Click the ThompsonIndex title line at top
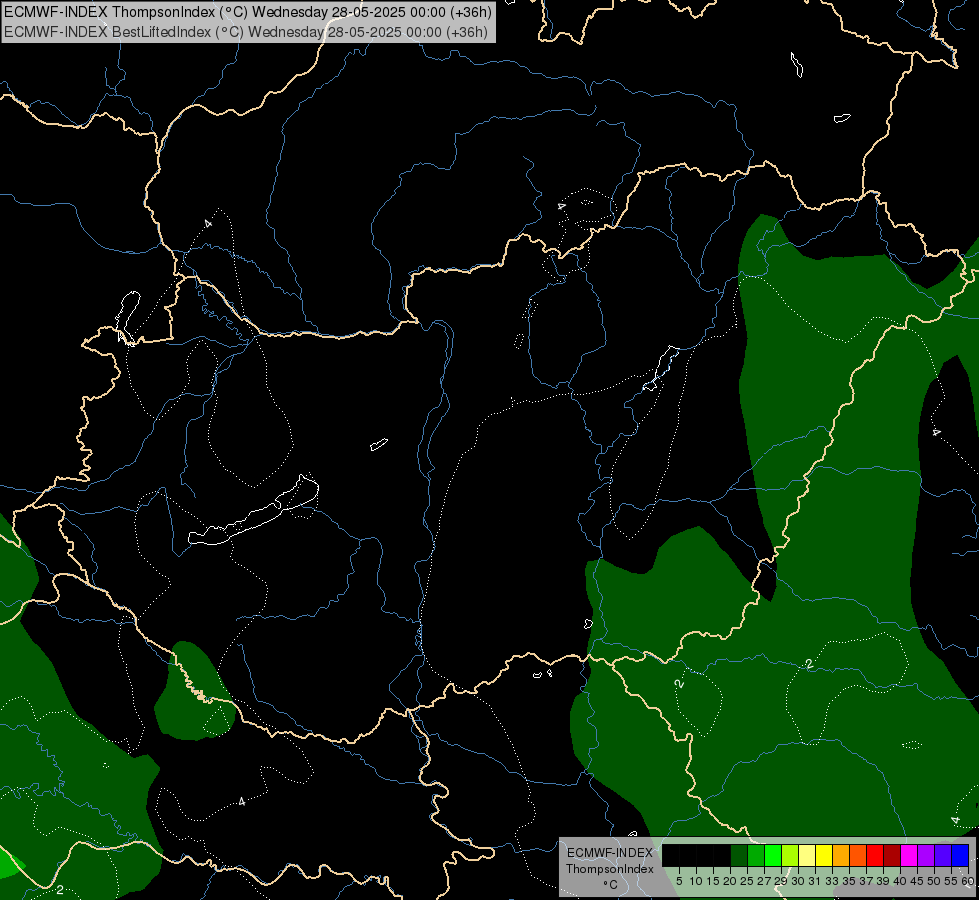Screen dimensions: 979x900 (248, 11)
